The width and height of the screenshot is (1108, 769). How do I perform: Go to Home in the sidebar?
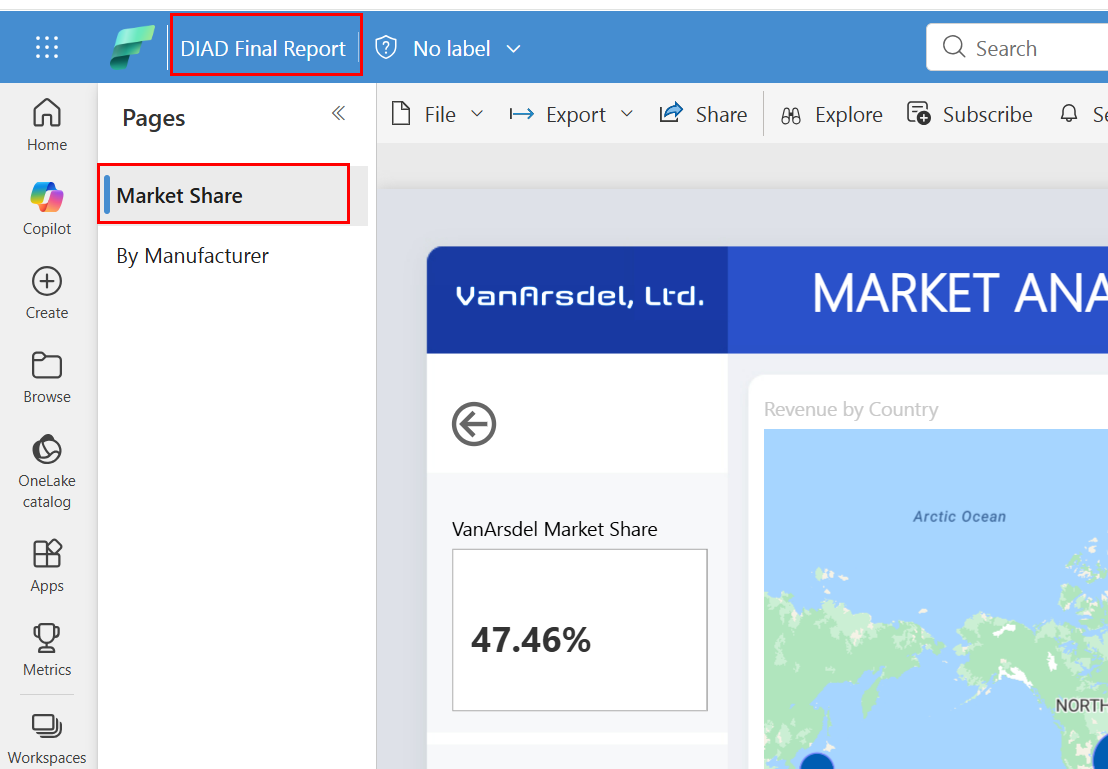pos(47,125)
